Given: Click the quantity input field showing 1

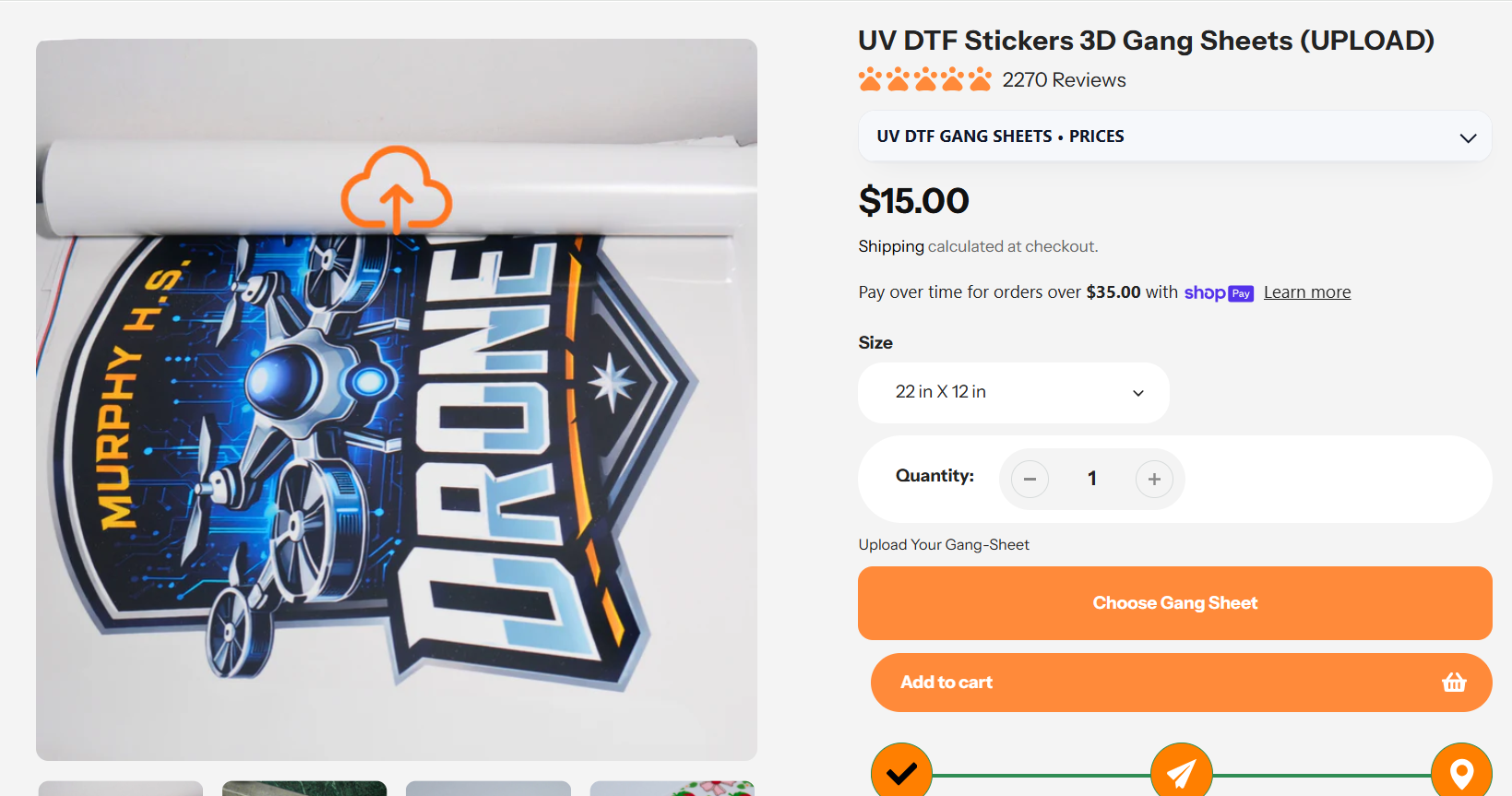Looking at the screenshot, I should (x=1091, y=479).
